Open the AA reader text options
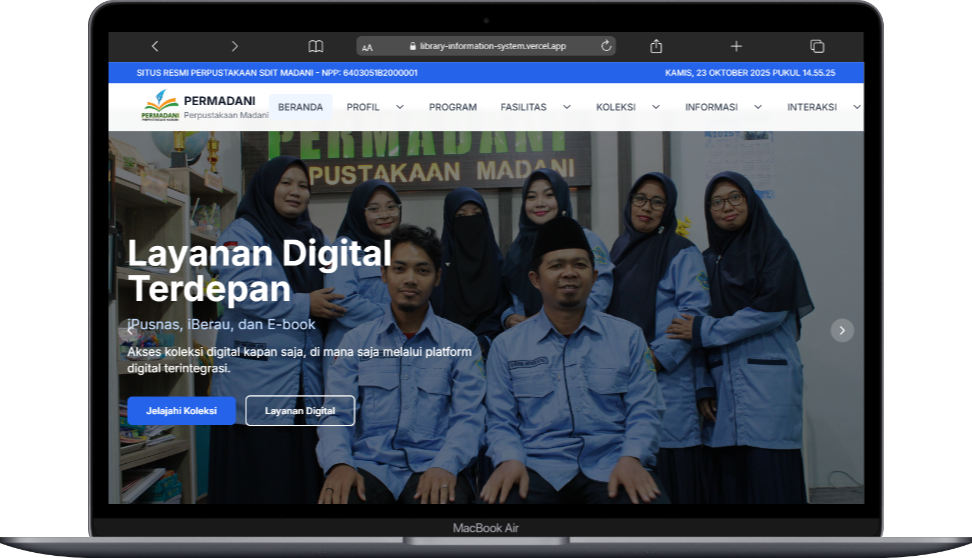 pyautogui.click(x=368, y=46)
